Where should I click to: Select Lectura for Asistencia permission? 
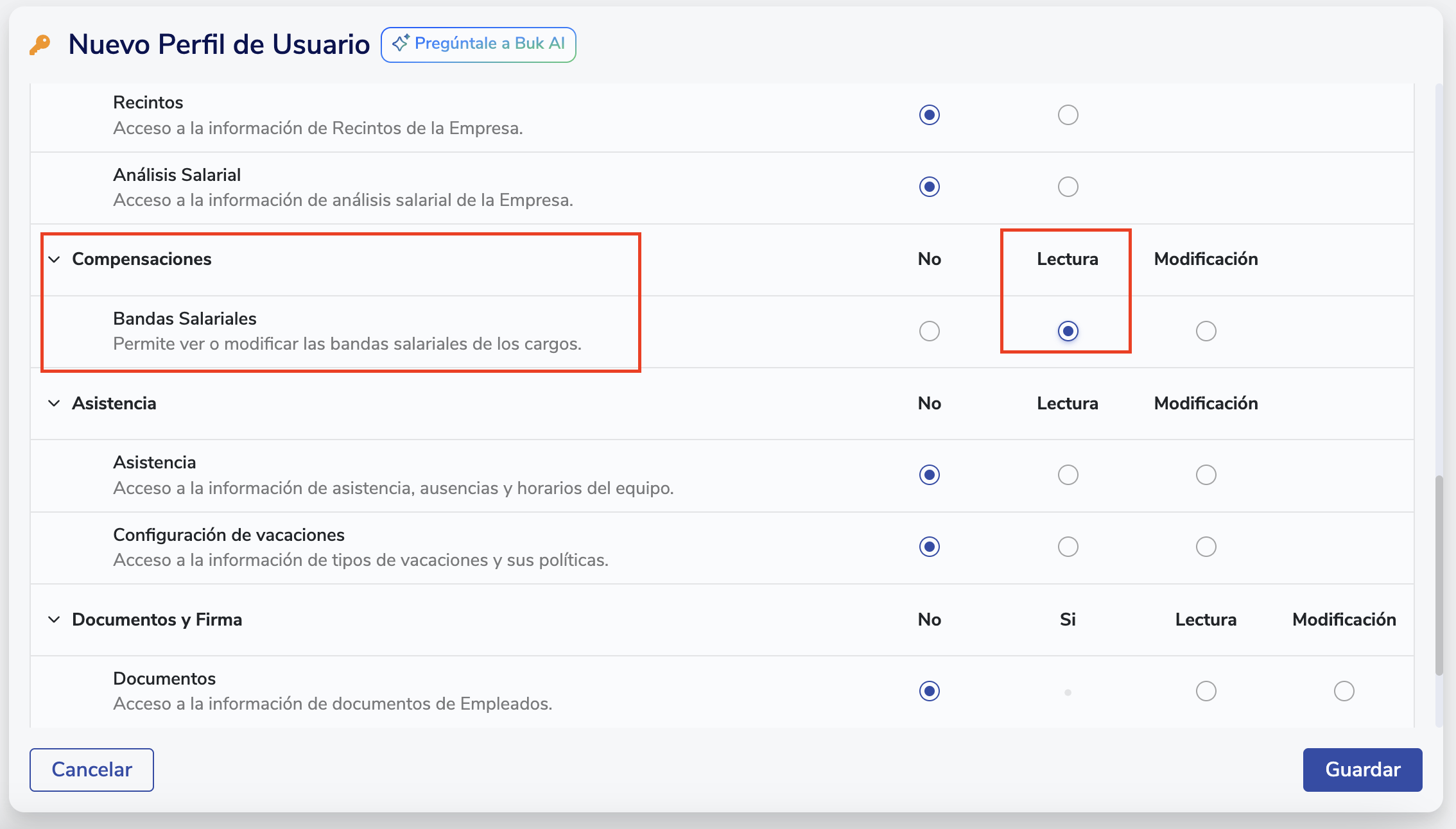coord(1068,475)
